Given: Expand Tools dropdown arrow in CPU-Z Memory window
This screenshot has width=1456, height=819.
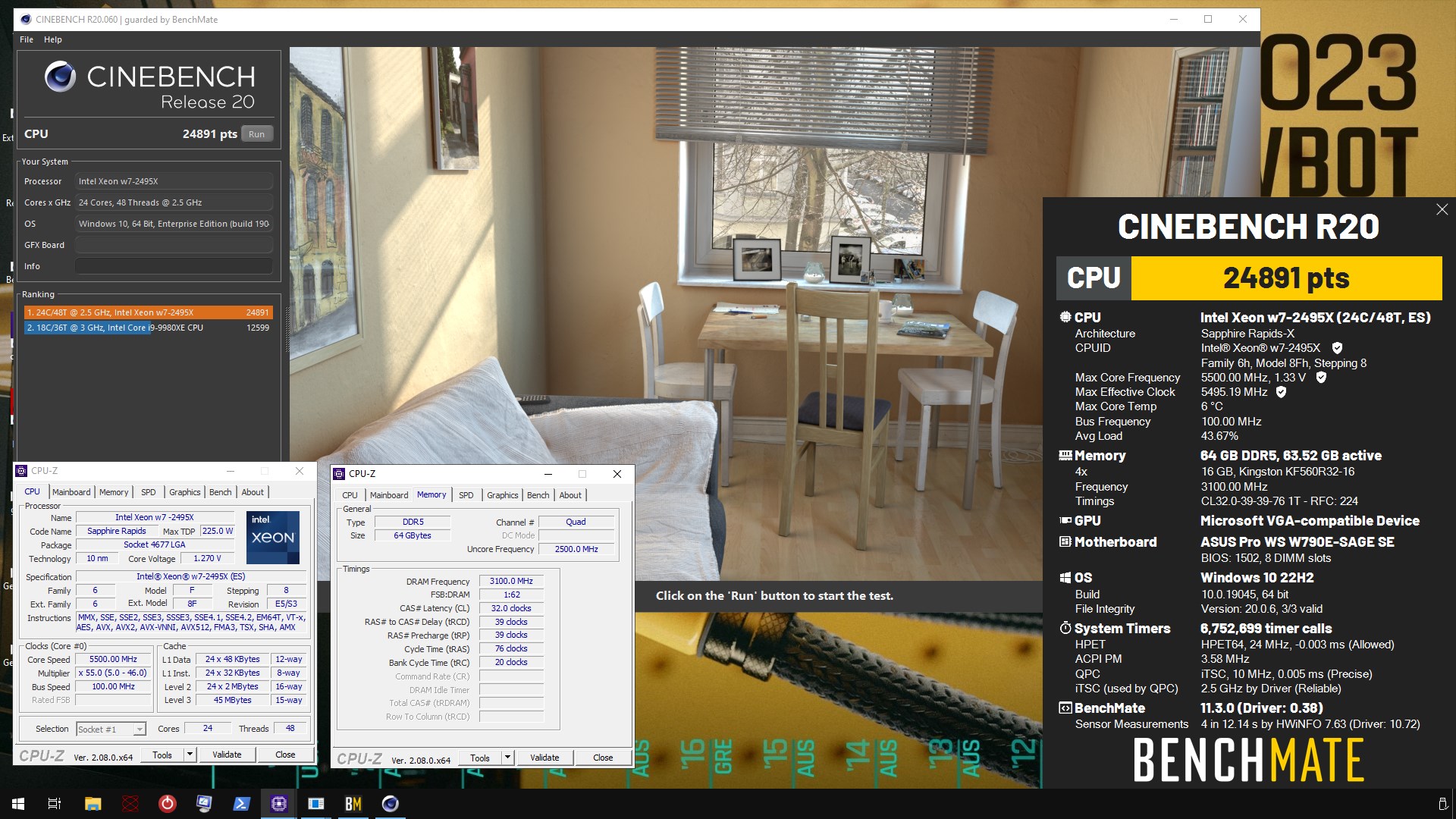Looking at the screenshot, I should pyautogui.click(x=507, y=758).
